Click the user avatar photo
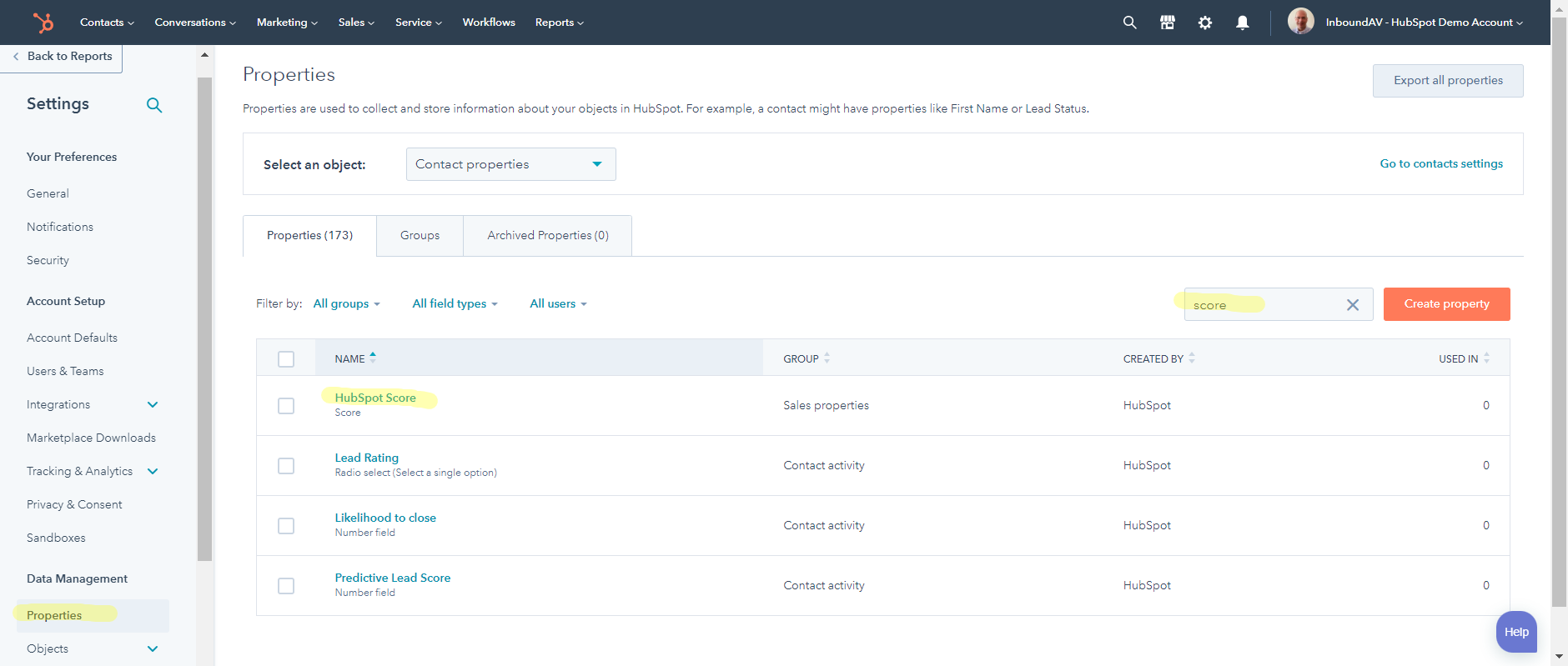The image size is (1568, 666). [1300, 22]
